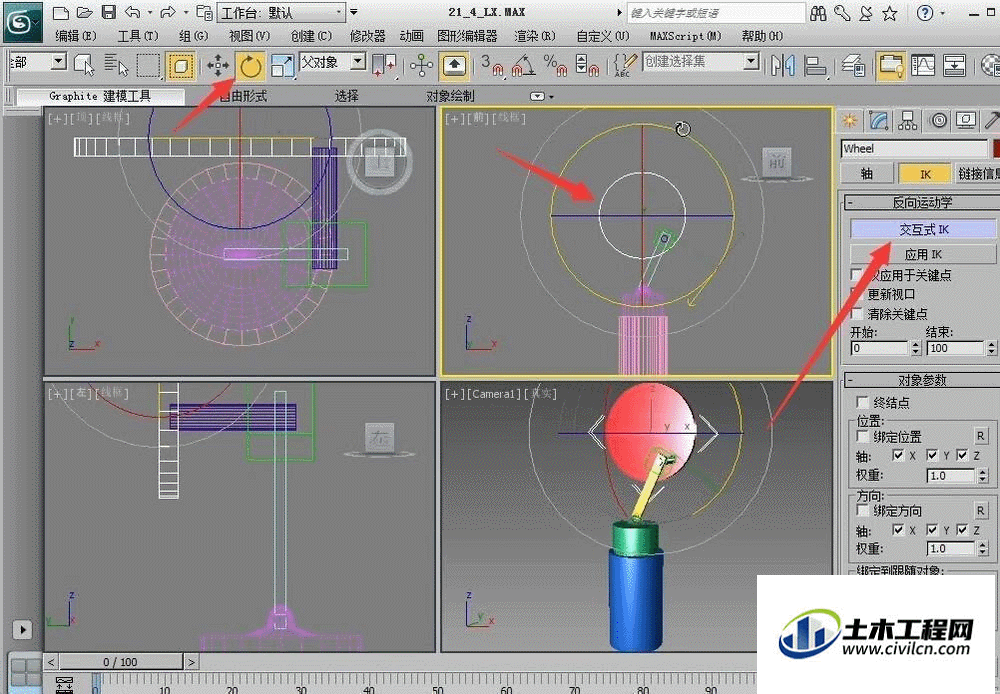Click the binoculars search icon
The width and height of the screenshot is (1000, 694).
818,13
